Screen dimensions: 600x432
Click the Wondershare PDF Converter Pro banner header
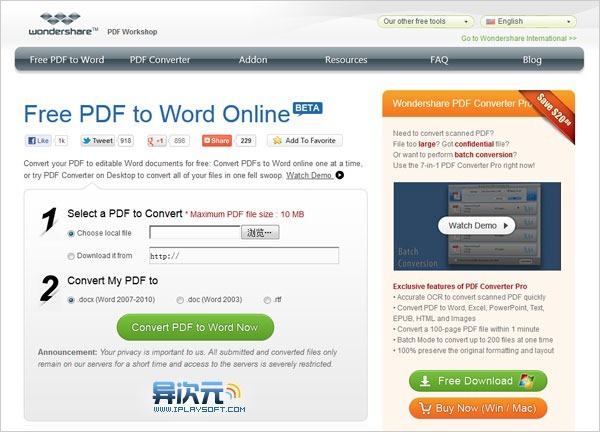(459, 104)
